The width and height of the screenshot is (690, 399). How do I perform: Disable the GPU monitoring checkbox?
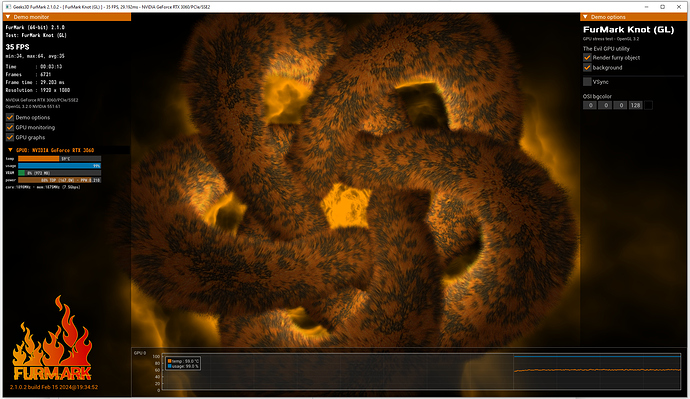tap(10, 128)
